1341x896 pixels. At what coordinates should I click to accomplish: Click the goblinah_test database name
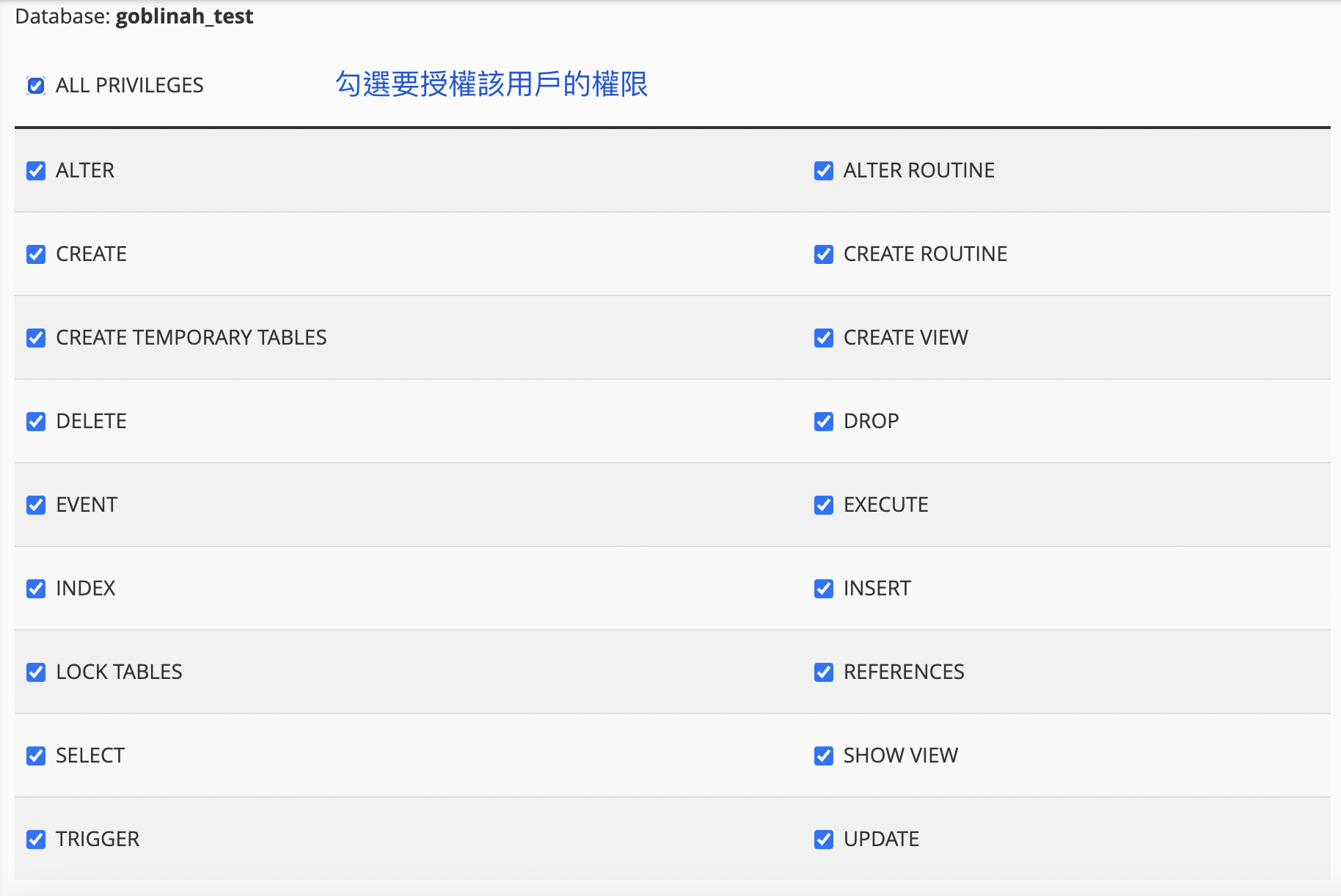click(184, 16)
